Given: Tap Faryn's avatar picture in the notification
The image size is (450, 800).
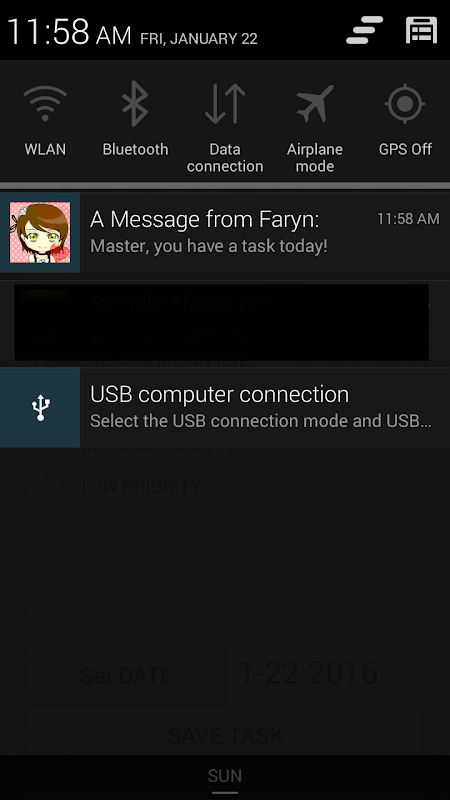Looking at the screenshot, I should coord(40,232).
